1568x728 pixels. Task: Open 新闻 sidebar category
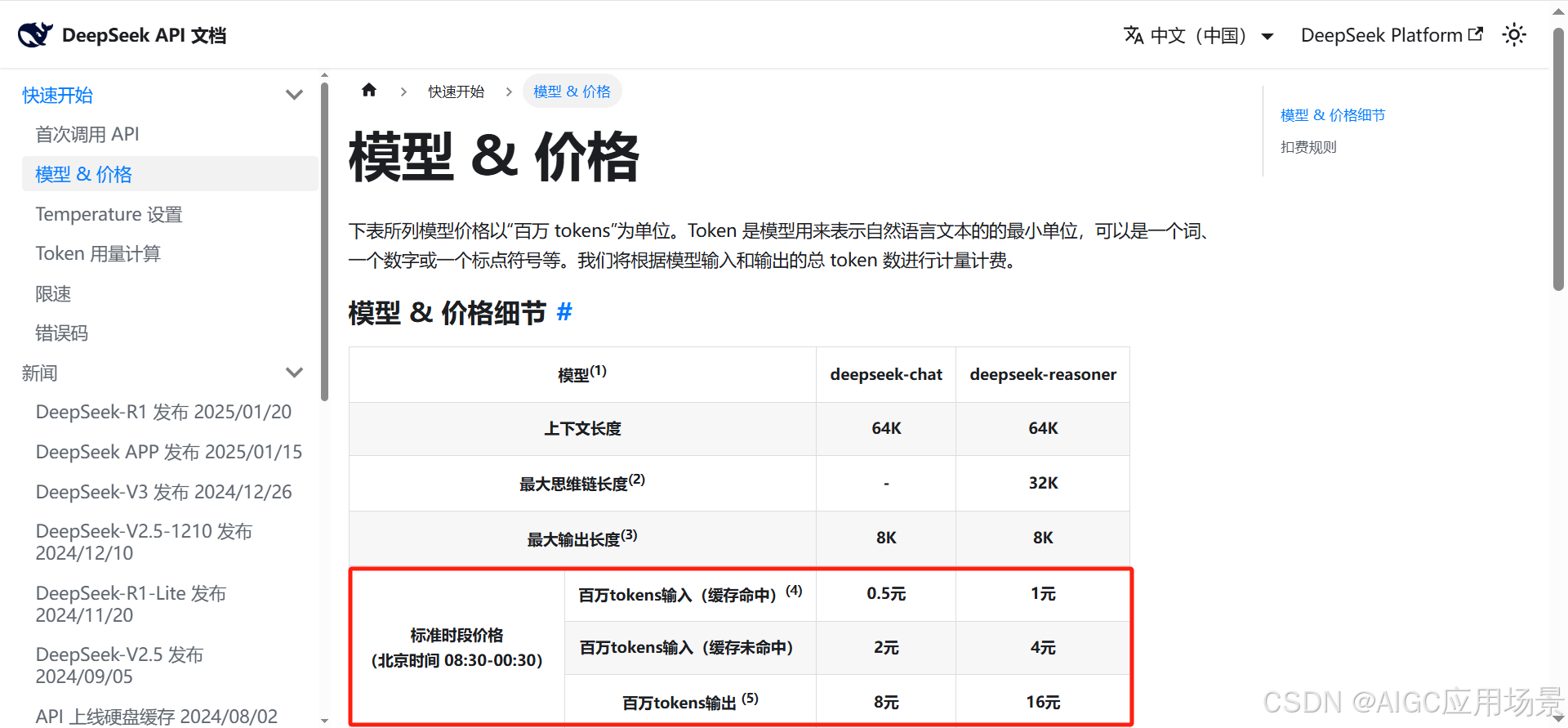[x=39, y=373]
